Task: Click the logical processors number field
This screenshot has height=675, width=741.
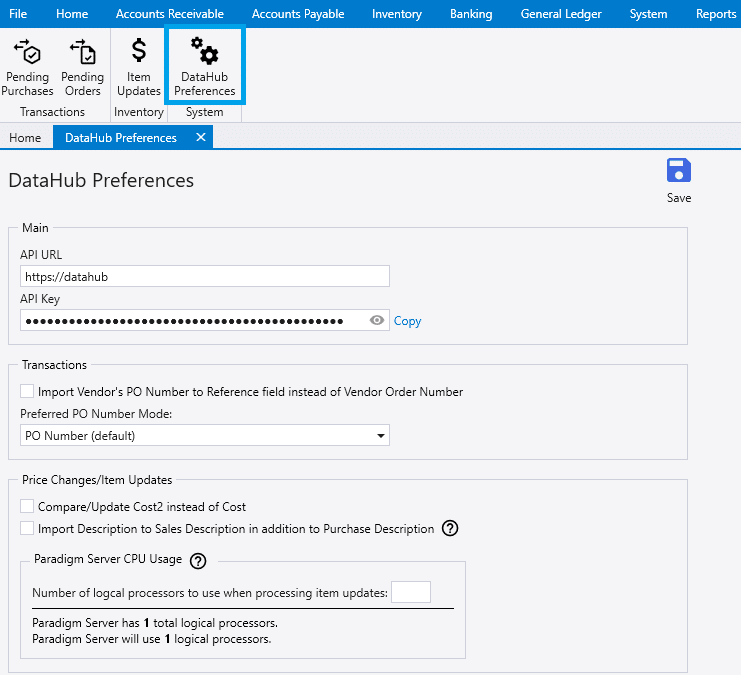Action: (x=410, y=593)
